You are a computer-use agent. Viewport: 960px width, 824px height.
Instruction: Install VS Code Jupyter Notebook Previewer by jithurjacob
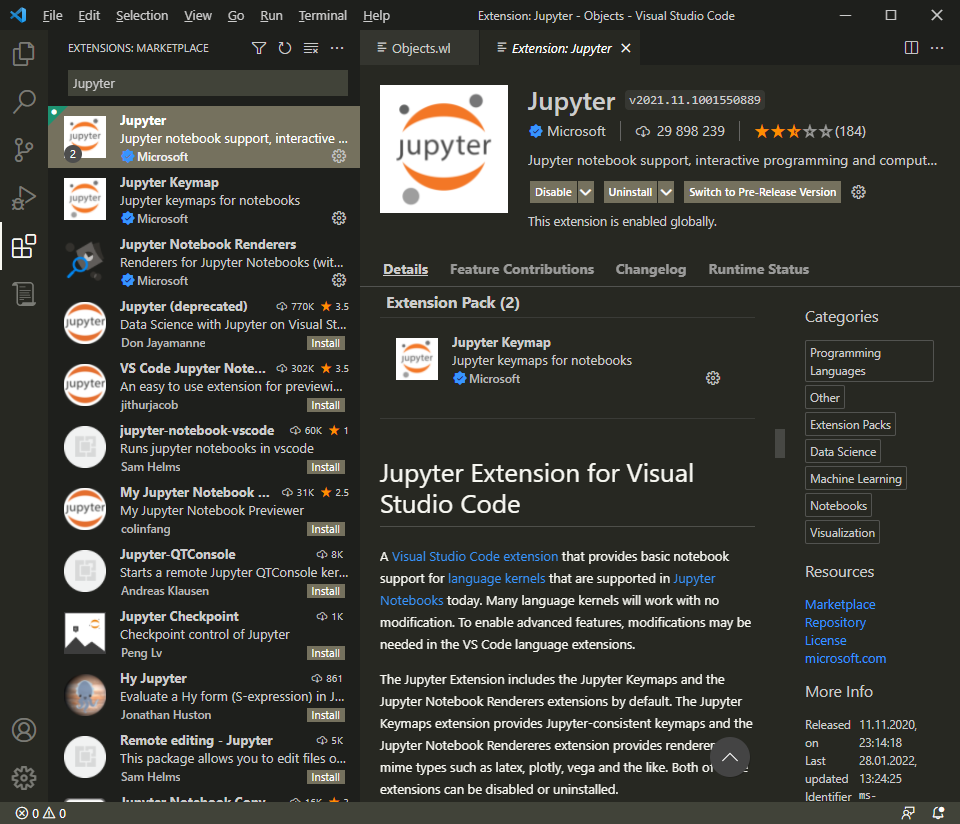coord(326,405)
